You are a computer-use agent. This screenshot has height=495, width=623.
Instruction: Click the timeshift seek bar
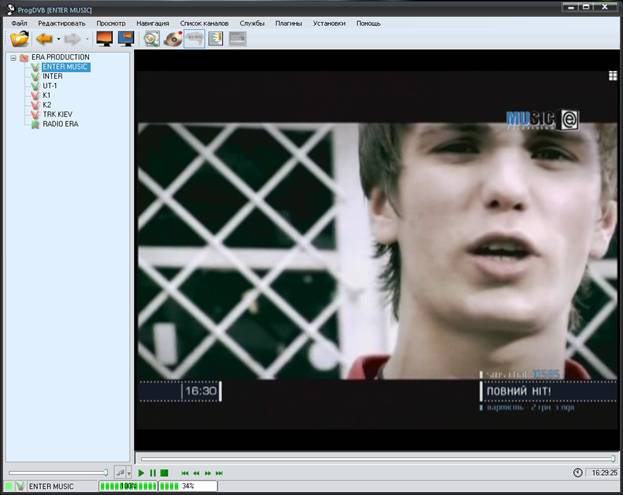click(377, 459)
